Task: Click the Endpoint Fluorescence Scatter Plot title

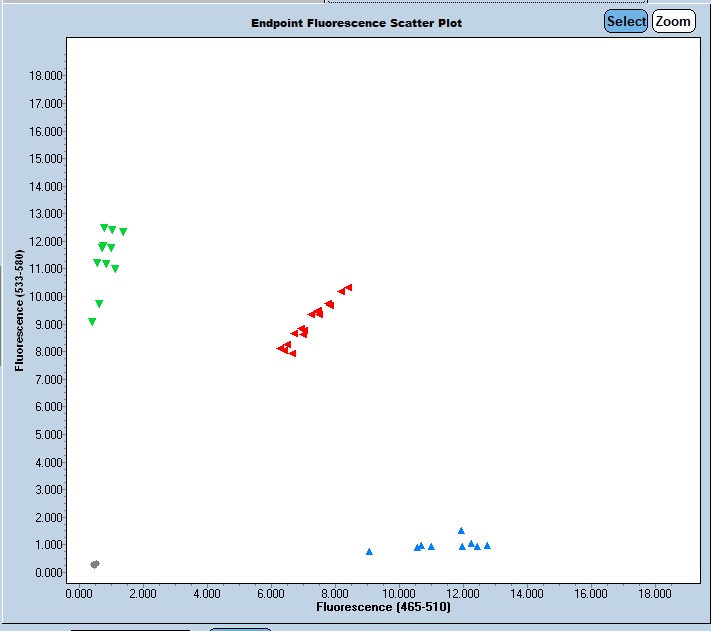Action: tap(357, 22)
